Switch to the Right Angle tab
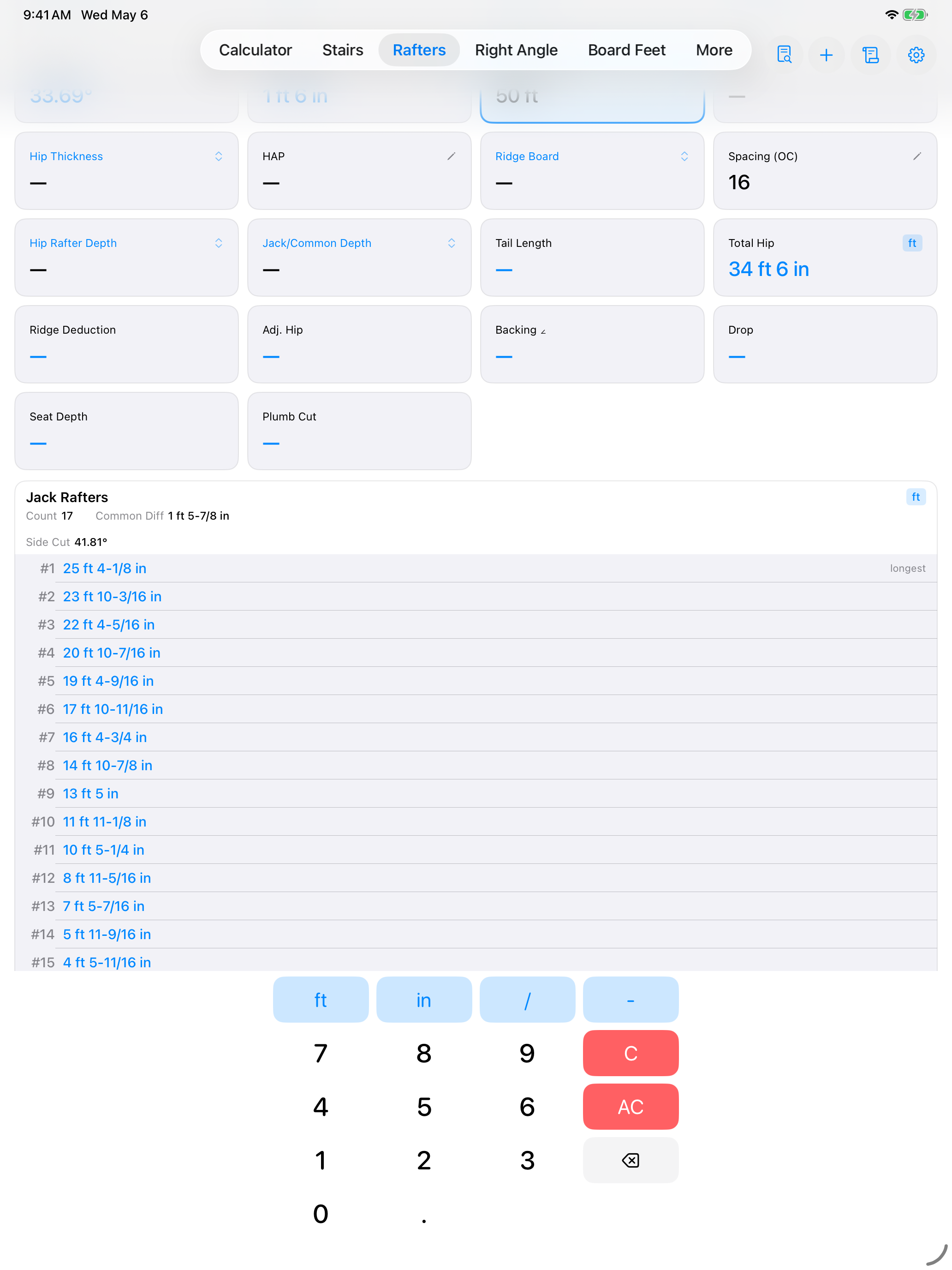 [516, 50]
